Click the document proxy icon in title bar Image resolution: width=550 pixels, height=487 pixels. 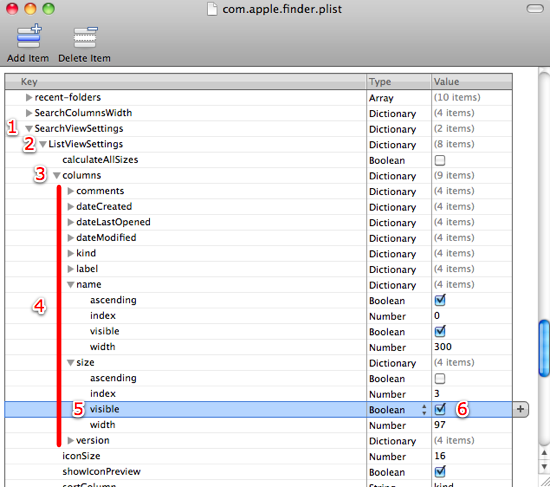pos(212,9)
